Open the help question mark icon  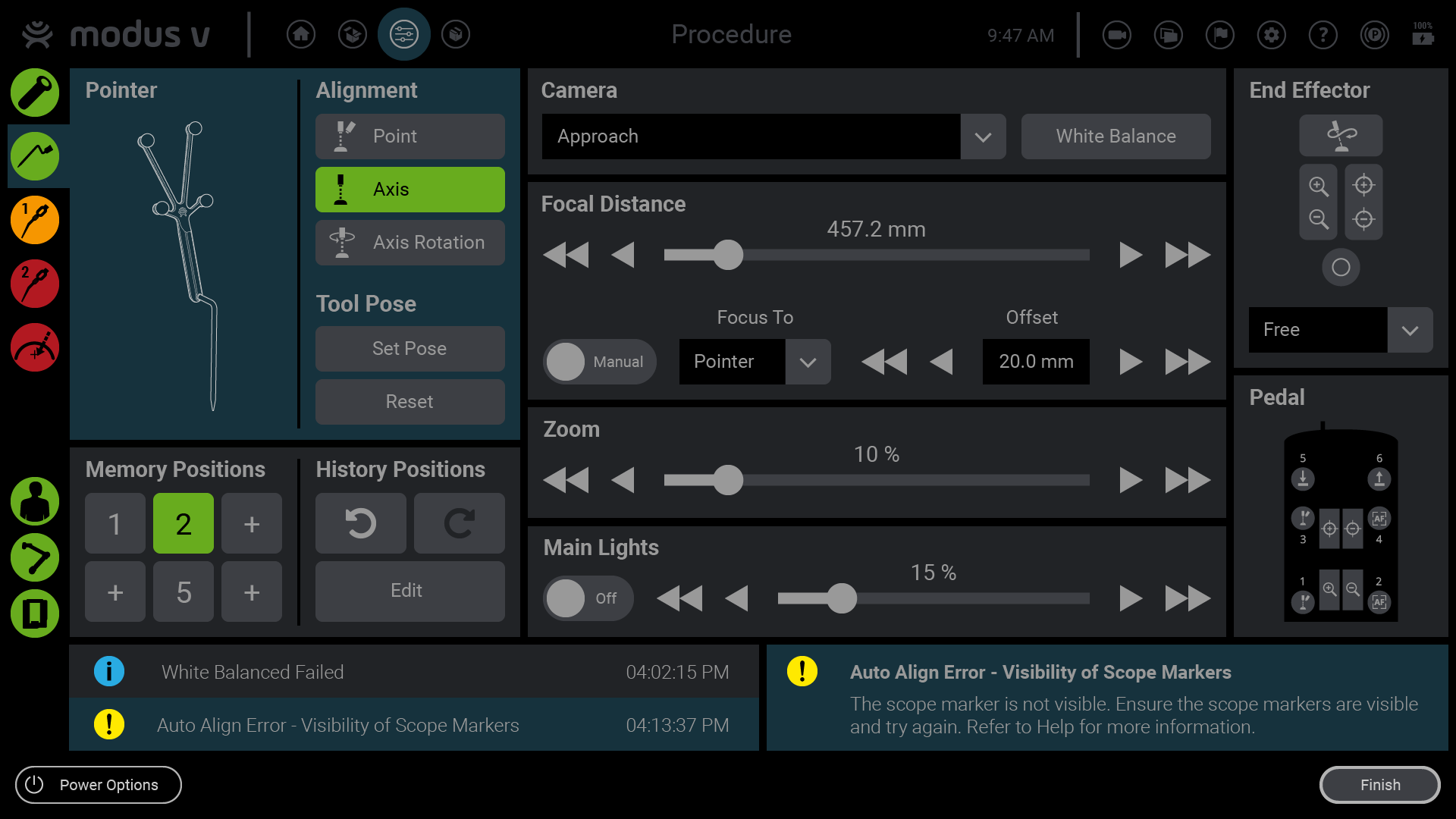[x=1323, y=35]
